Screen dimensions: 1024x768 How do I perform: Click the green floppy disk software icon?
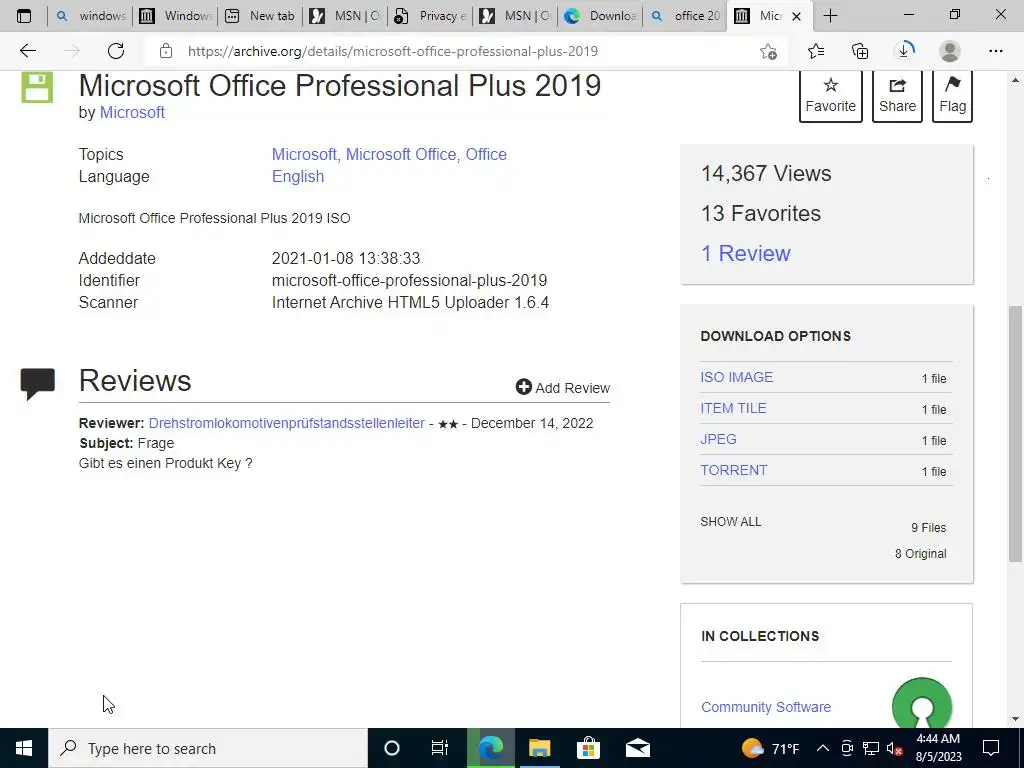click(x=37, y=88)
